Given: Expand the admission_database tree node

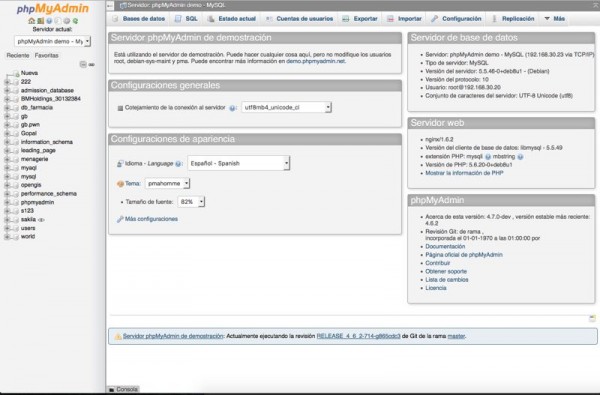Looking at the screenshot, I should 7,90.
